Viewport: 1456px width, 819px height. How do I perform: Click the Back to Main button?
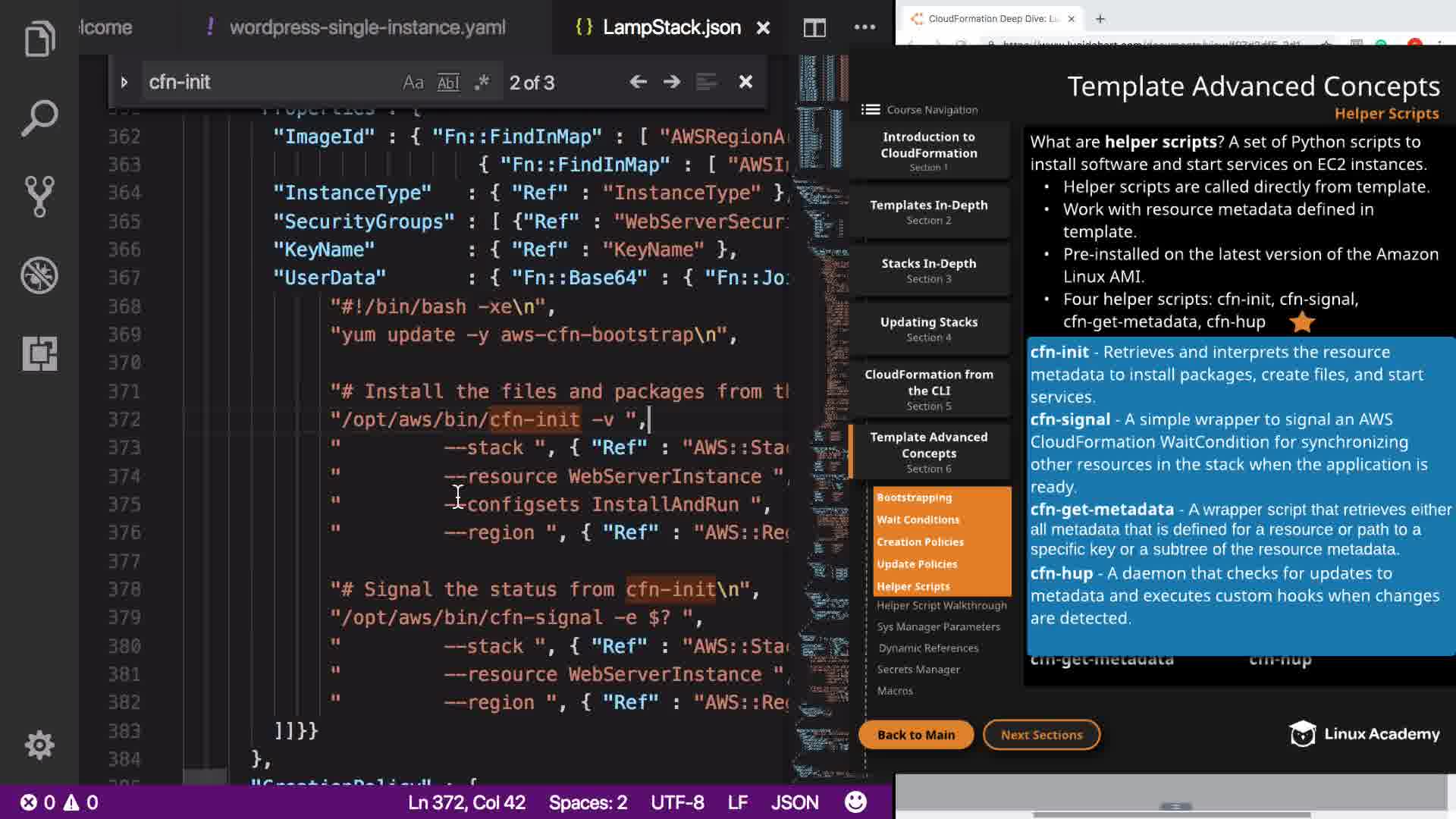[915, 735]
